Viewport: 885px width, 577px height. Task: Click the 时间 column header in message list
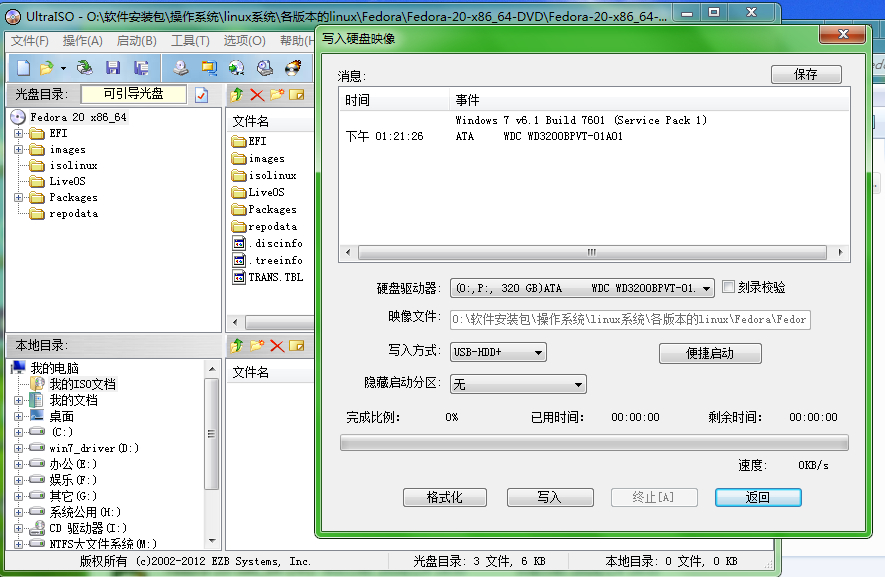394,100
